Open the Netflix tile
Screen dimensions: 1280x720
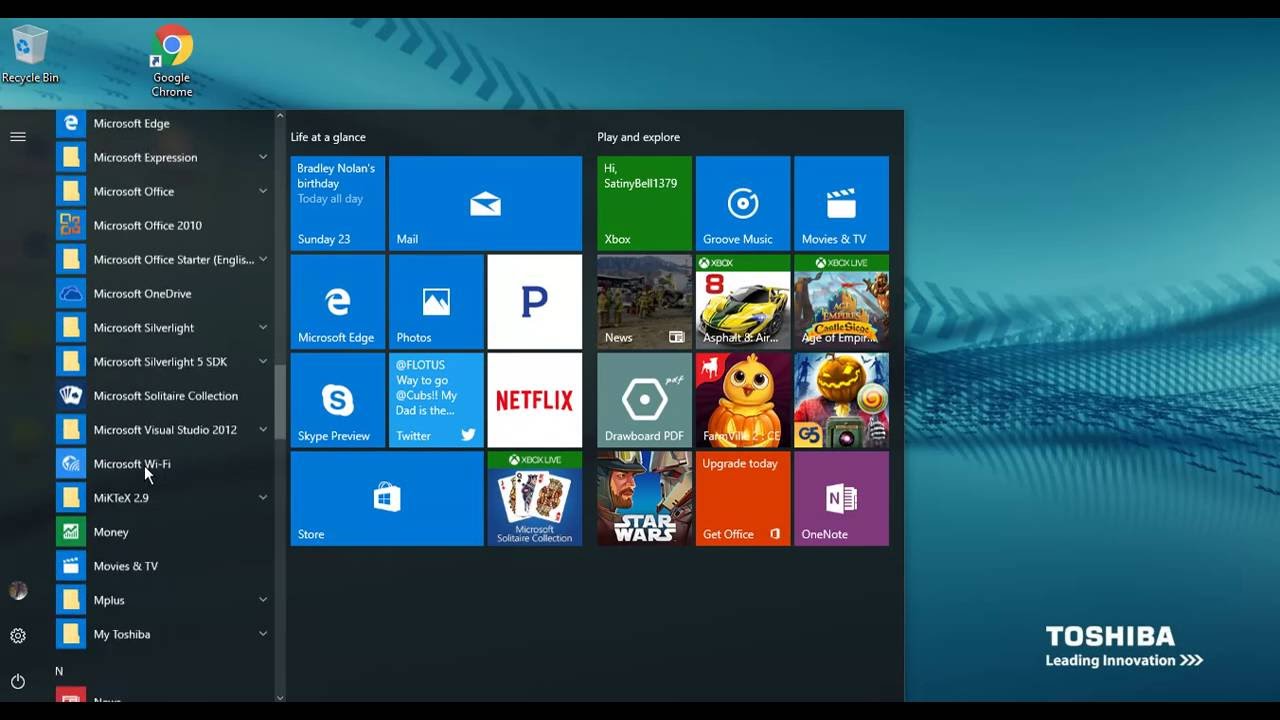(534, 400)
